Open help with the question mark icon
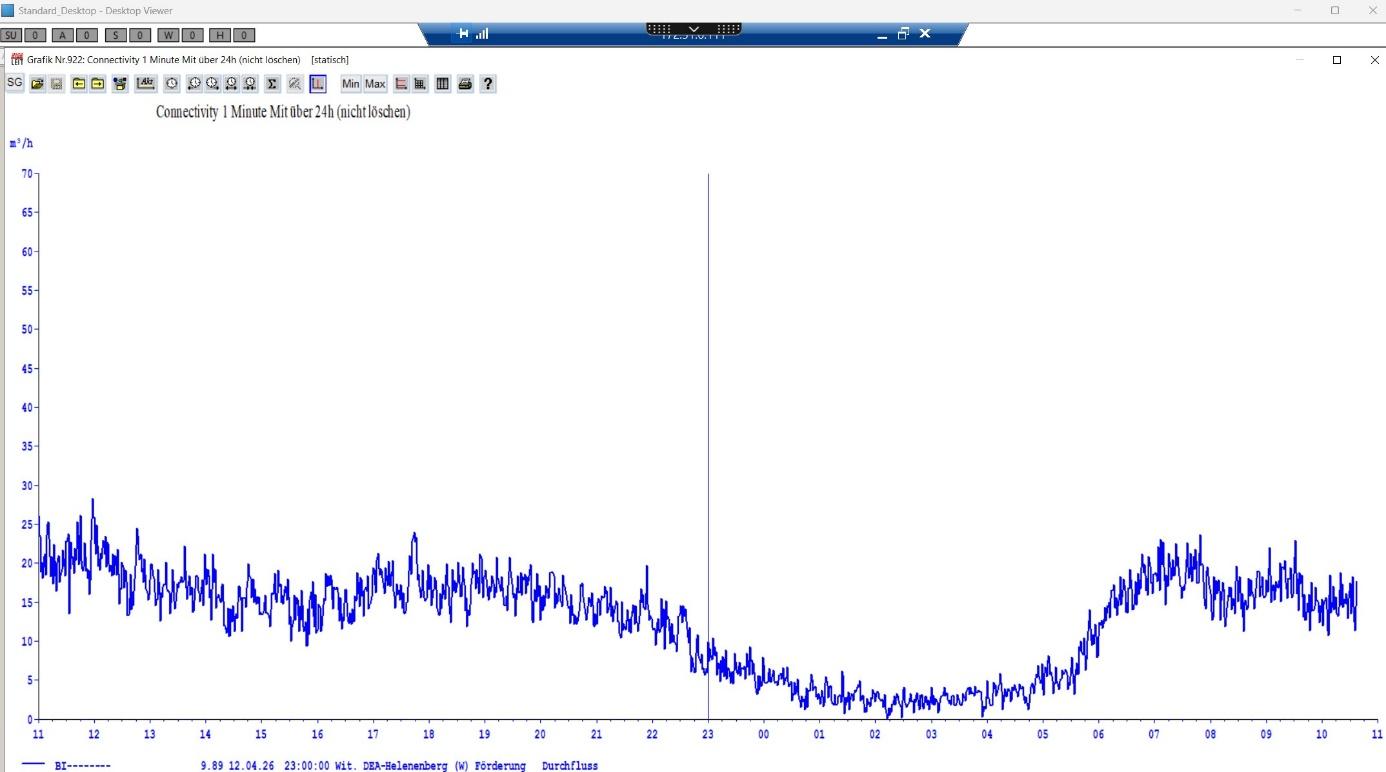Viewport: 1386px width, 772px height. pyautogui.click(x=487, y=84)
